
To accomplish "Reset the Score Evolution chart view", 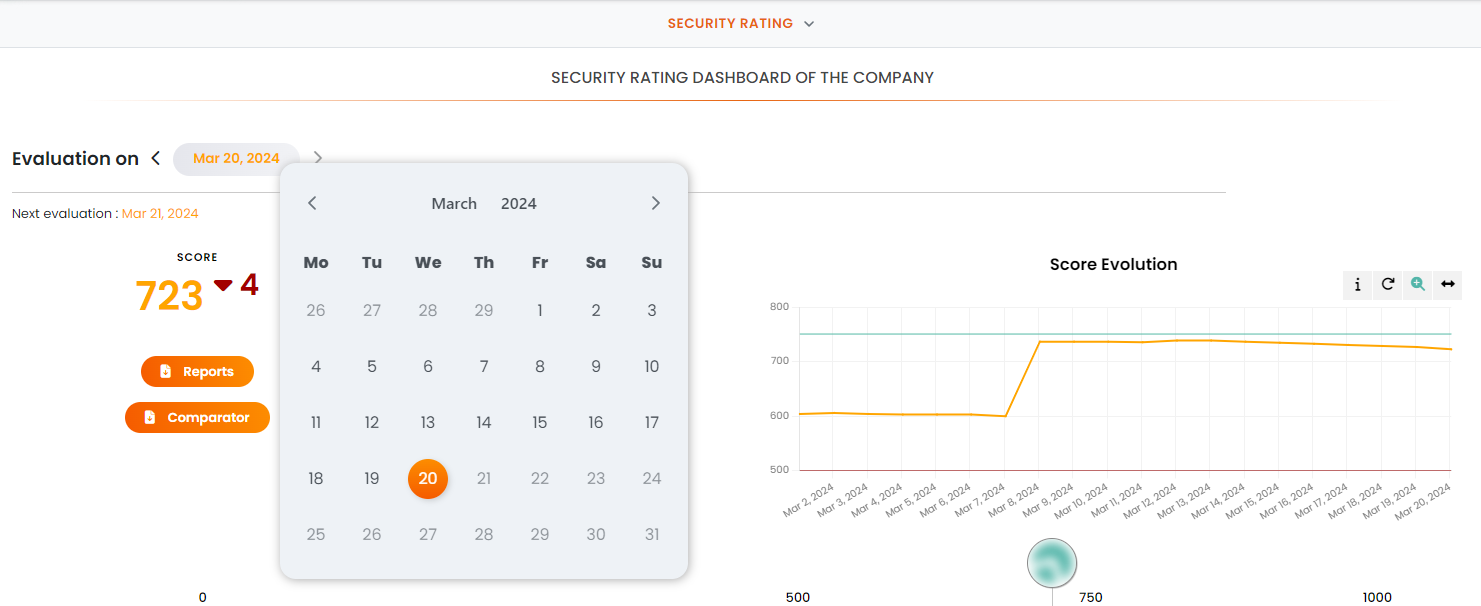I will coord(1387,285).
